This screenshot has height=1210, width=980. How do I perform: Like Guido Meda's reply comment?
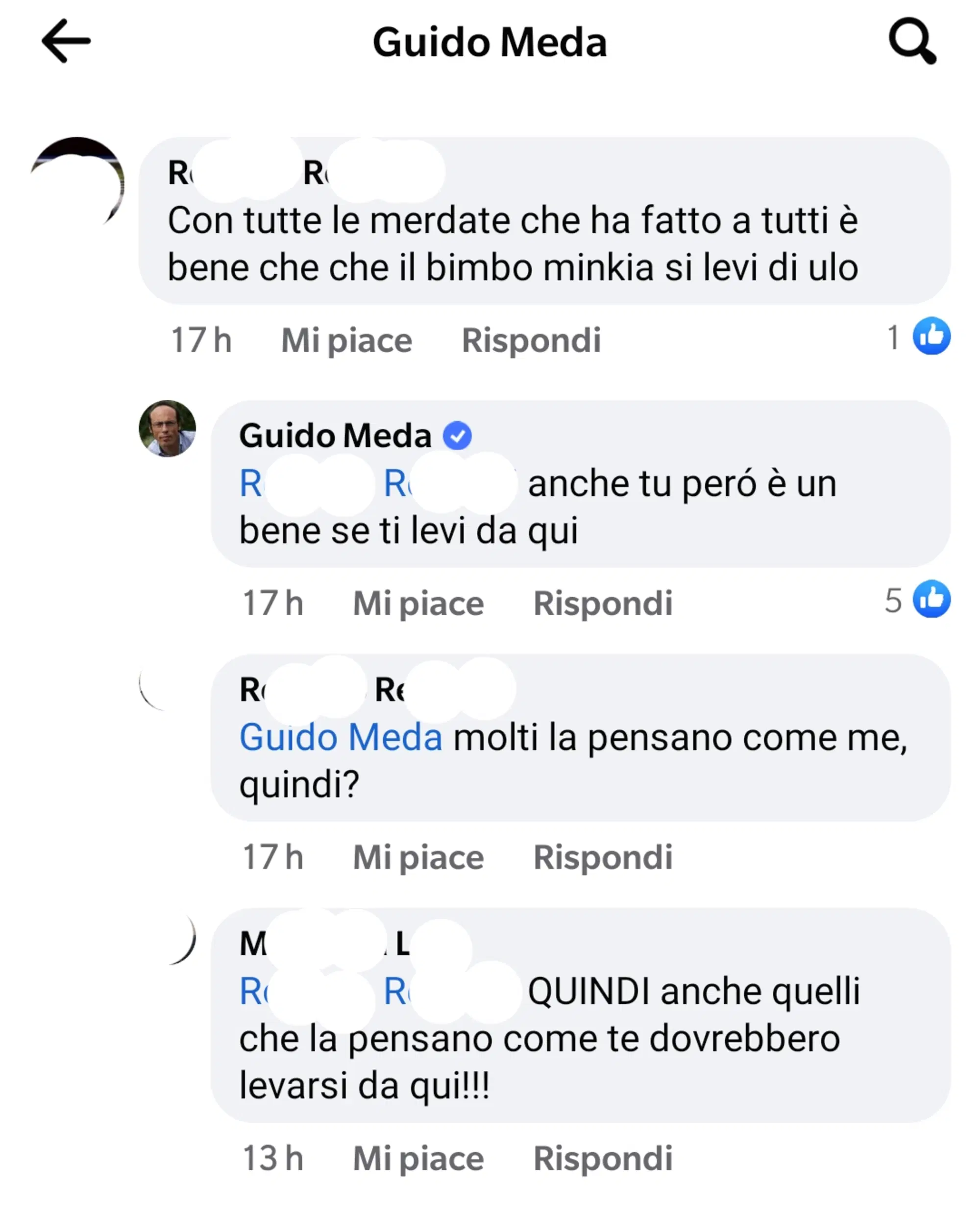coord(418,604)
